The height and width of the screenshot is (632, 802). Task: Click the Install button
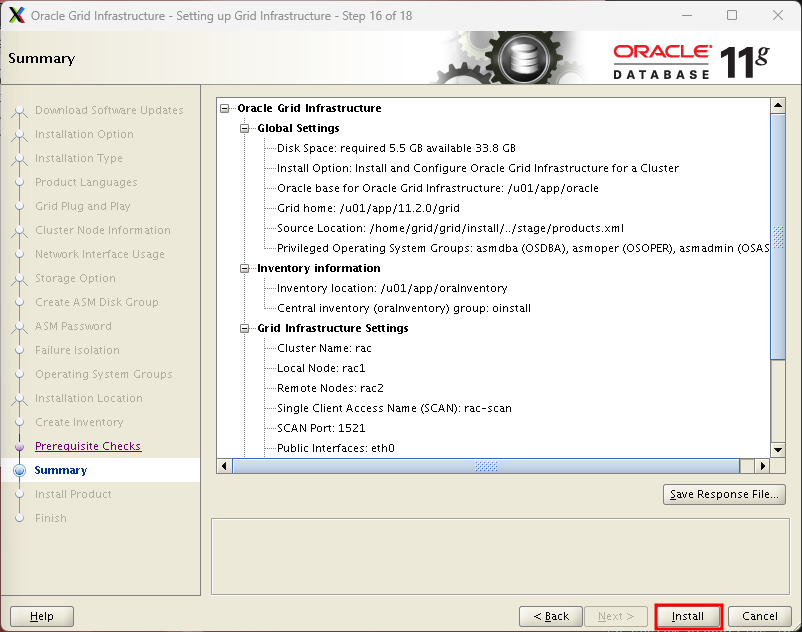pos(688,617)
